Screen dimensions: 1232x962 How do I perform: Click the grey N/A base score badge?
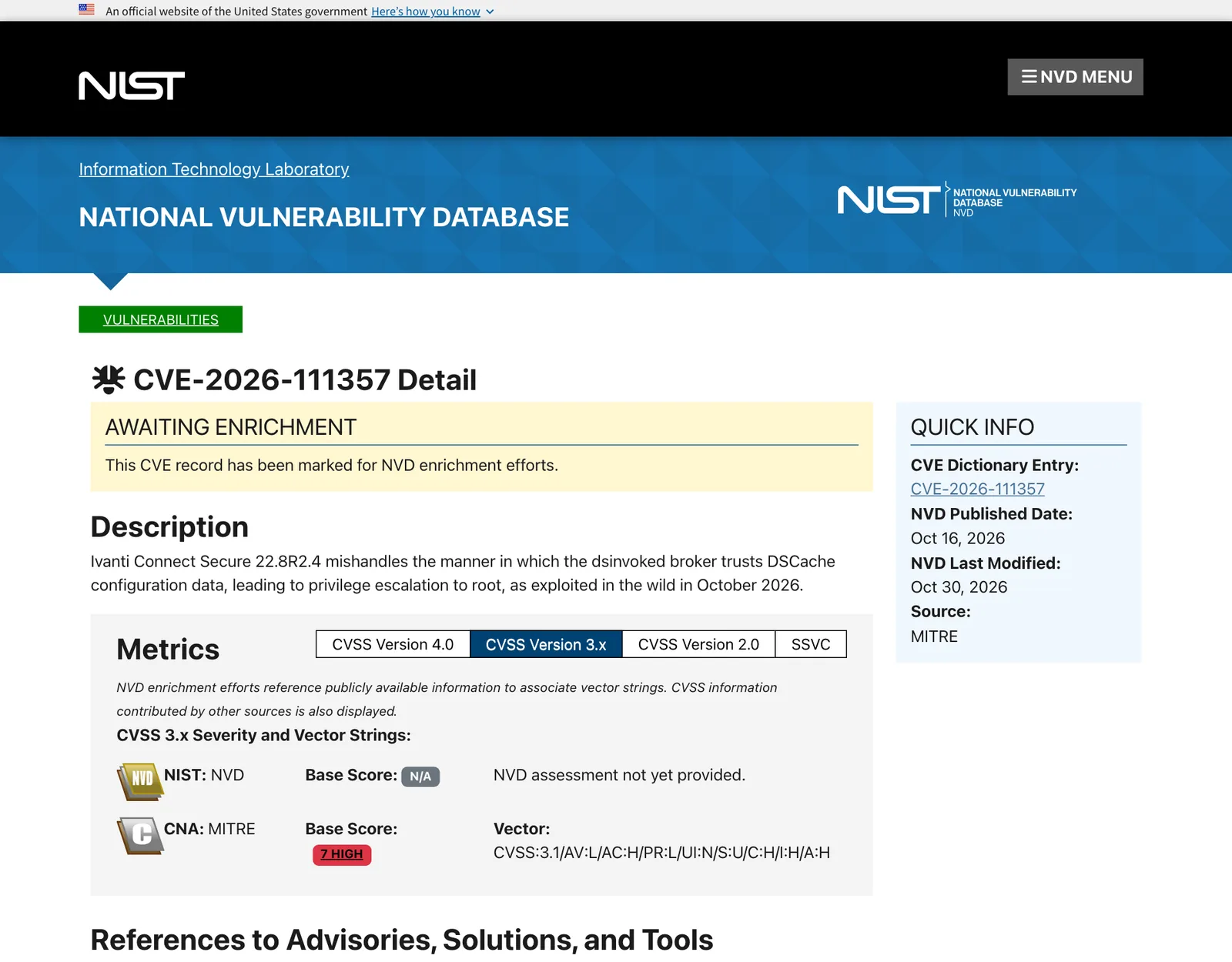[x=420, y=777]
